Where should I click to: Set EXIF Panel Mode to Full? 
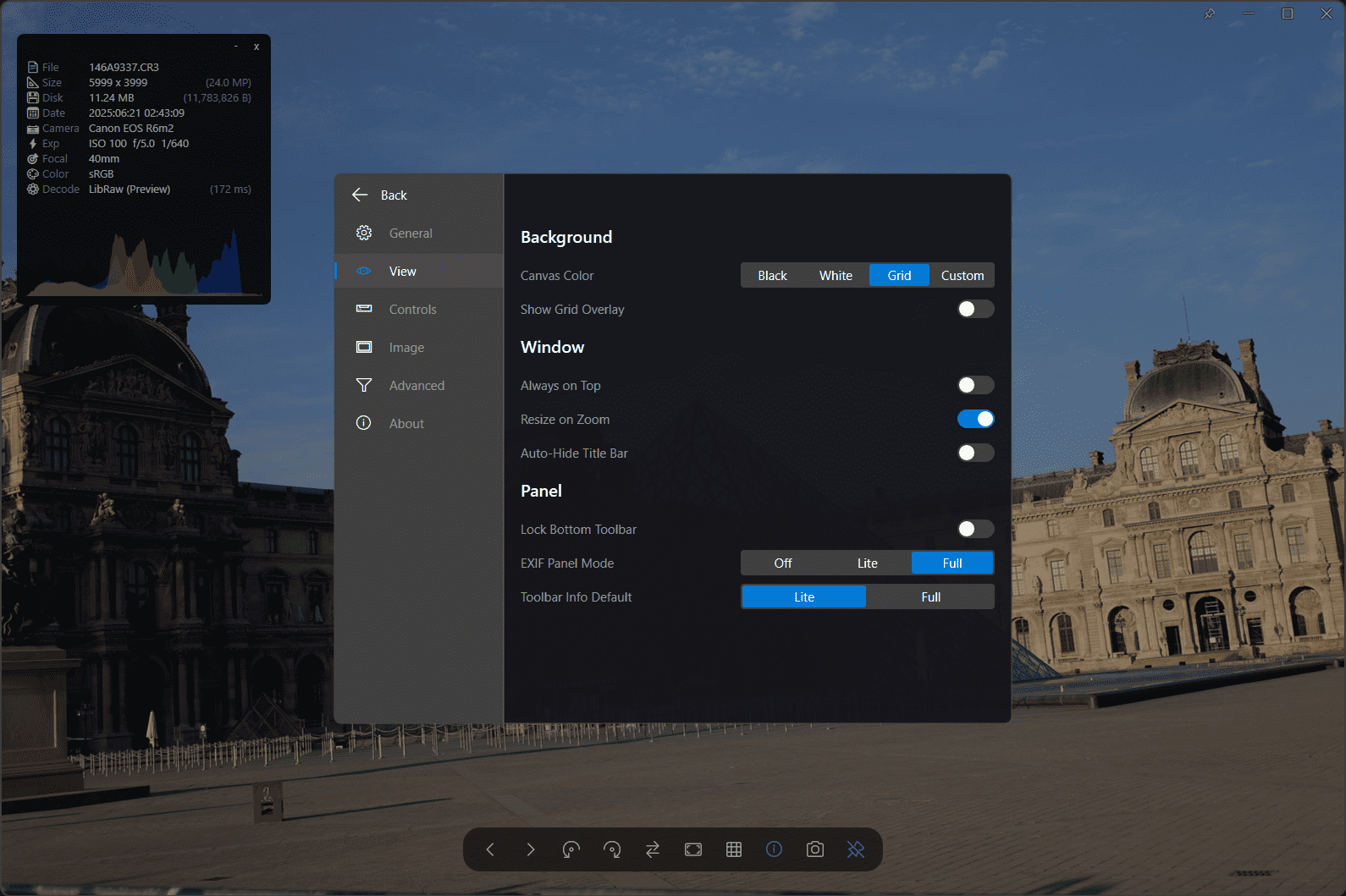tap(952, 563)
